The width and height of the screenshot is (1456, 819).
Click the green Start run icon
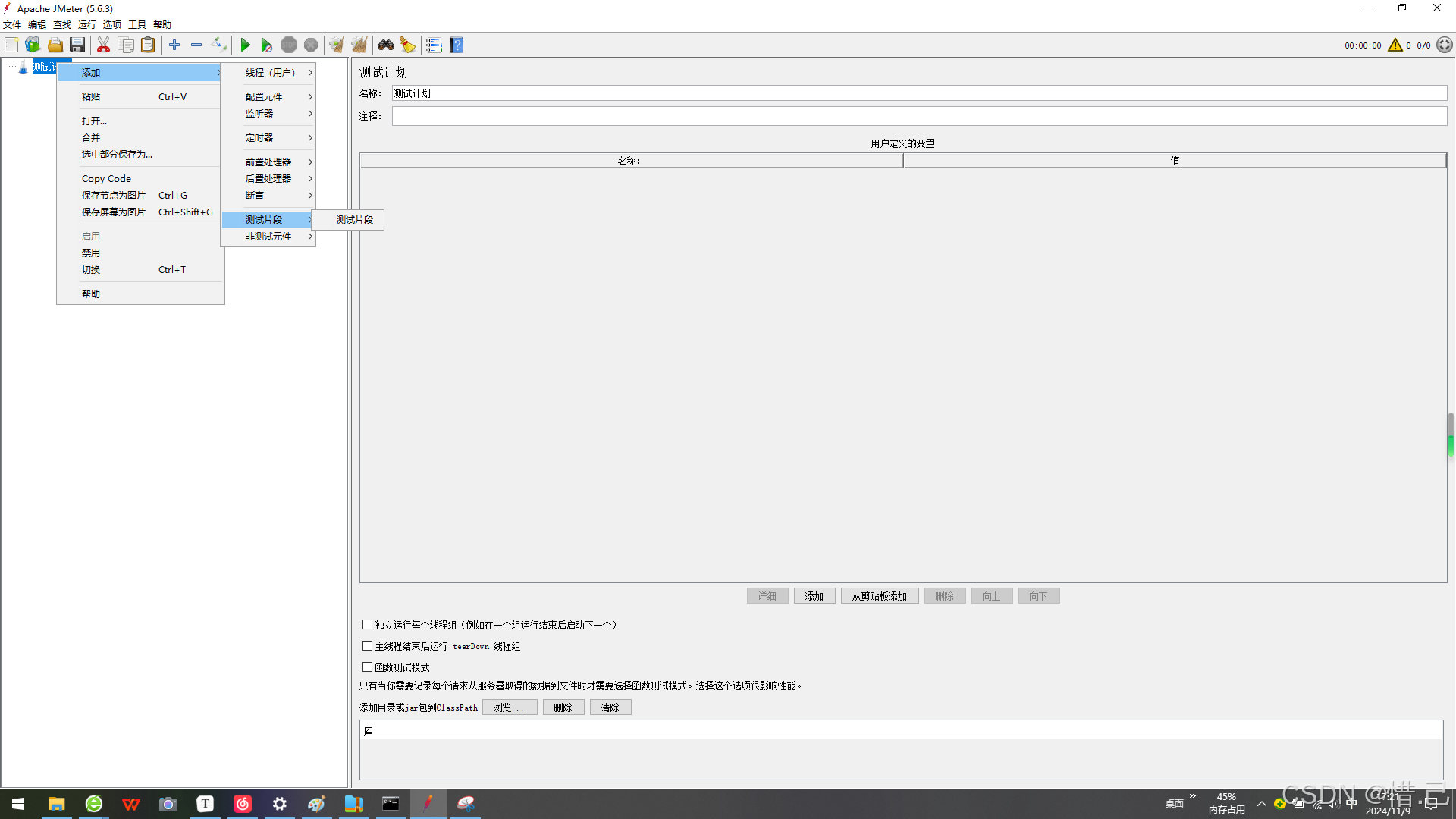(245, 45)
